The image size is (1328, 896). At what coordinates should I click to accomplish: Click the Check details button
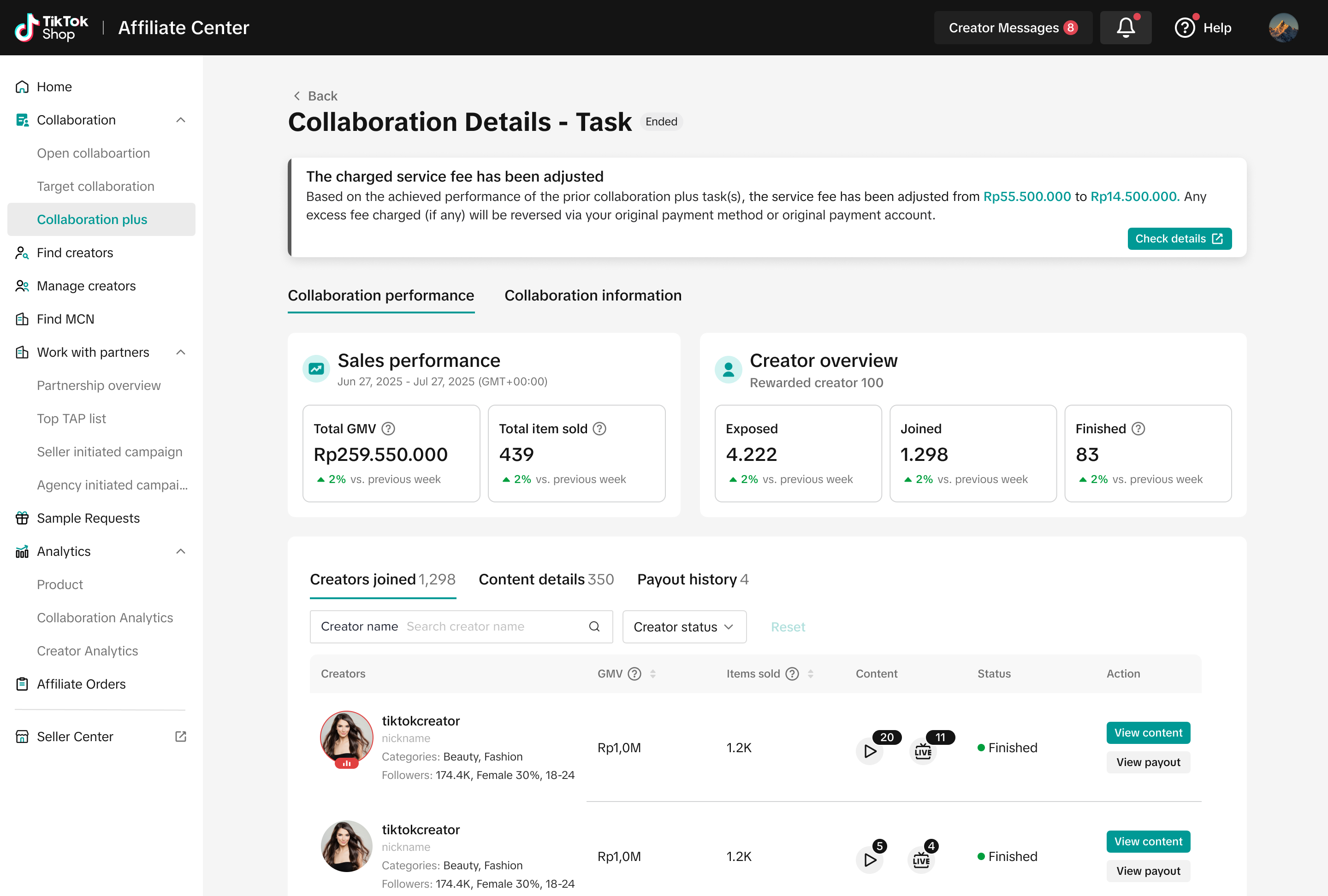point(1179,239)
